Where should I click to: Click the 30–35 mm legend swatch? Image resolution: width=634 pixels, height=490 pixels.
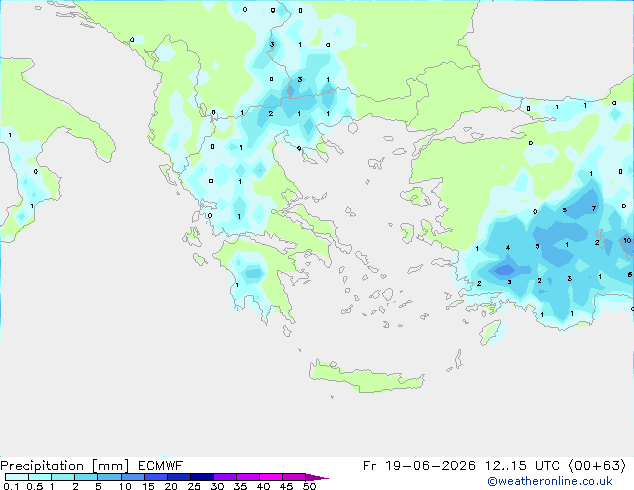pyautogui.click(x=224, y=477)
